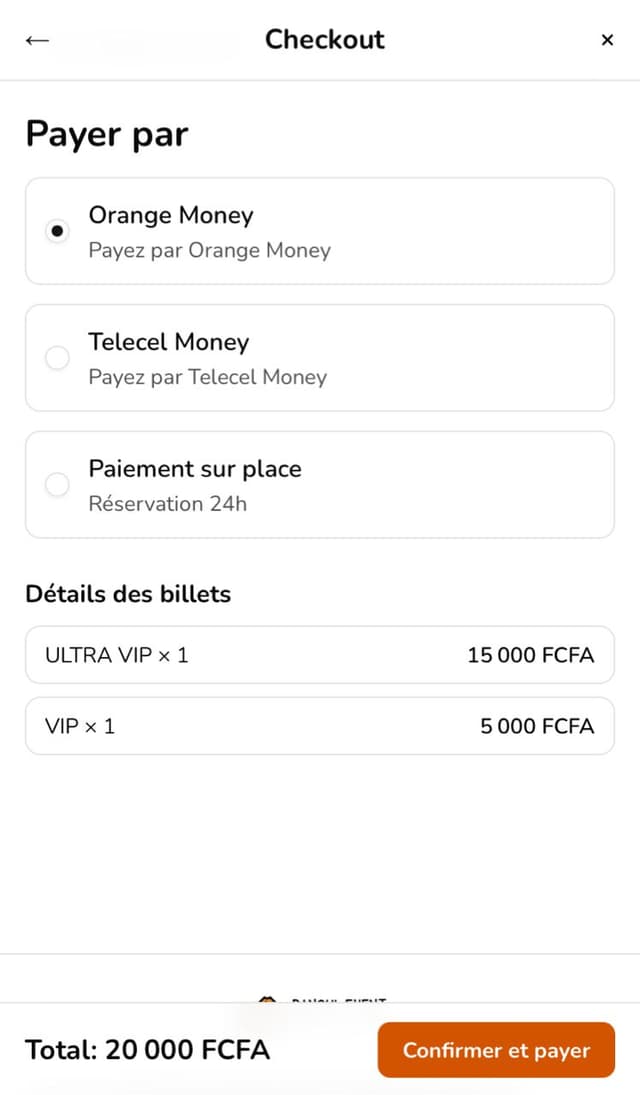Tap the Paiement sur place option title

[x=195, y=469]
